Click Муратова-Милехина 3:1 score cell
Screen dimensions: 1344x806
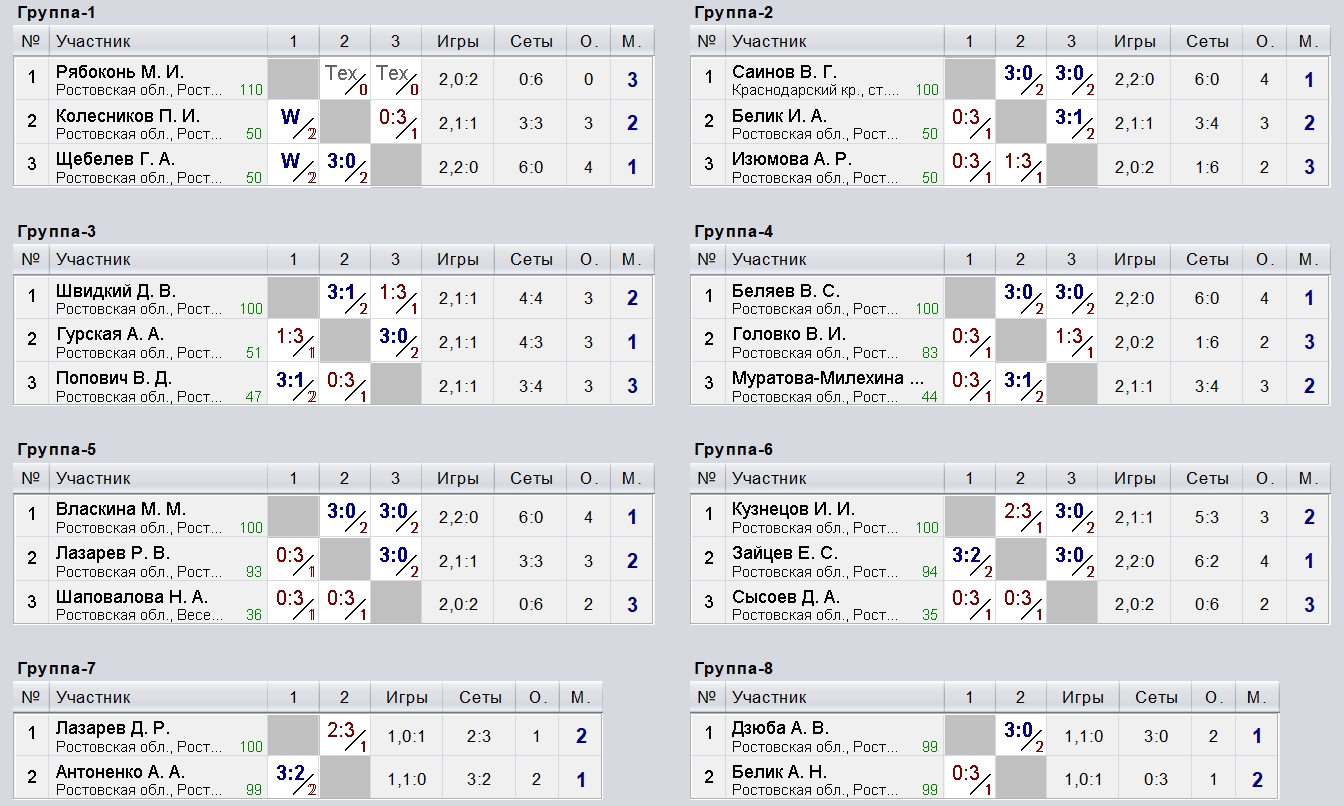(x=1020, y=385)
